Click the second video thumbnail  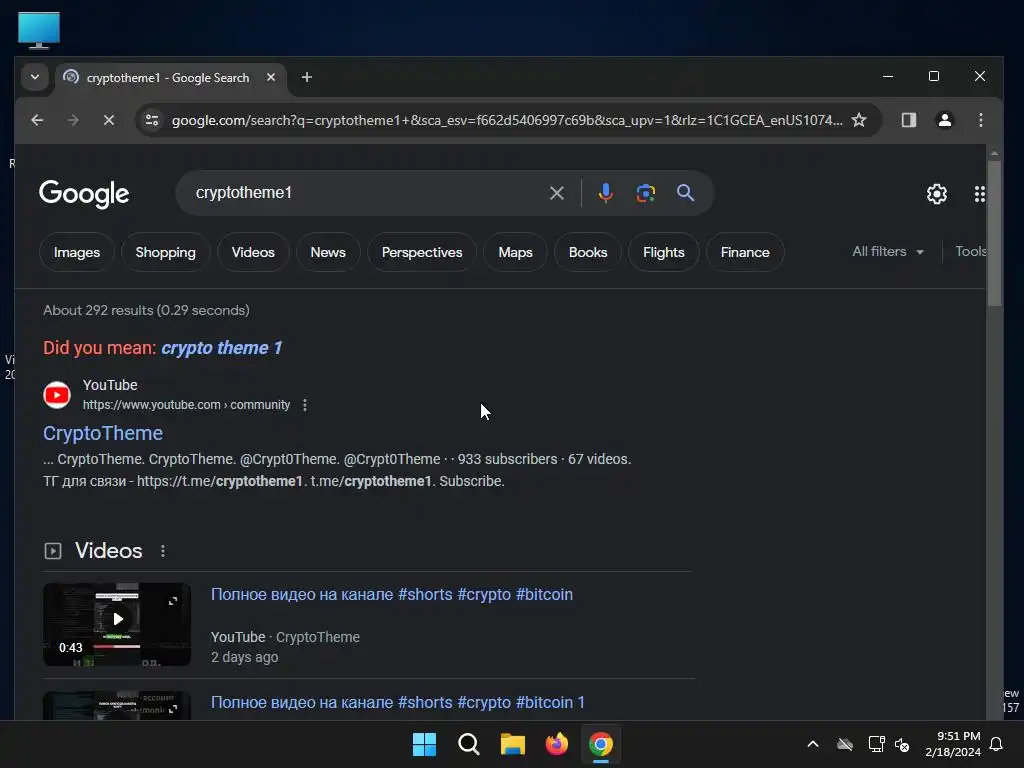(117, 706)
